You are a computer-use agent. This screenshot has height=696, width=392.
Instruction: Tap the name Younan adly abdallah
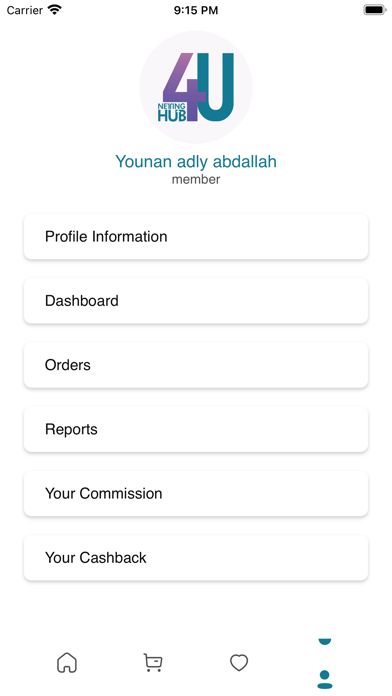click(196, 162)
